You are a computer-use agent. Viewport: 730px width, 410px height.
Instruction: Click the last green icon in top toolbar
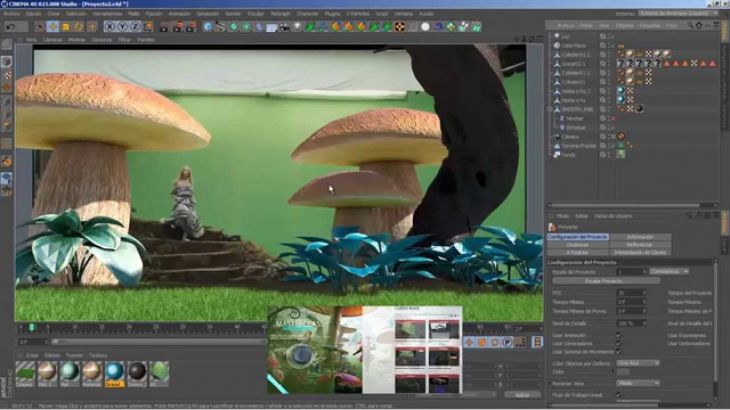(x=476, y=27)
